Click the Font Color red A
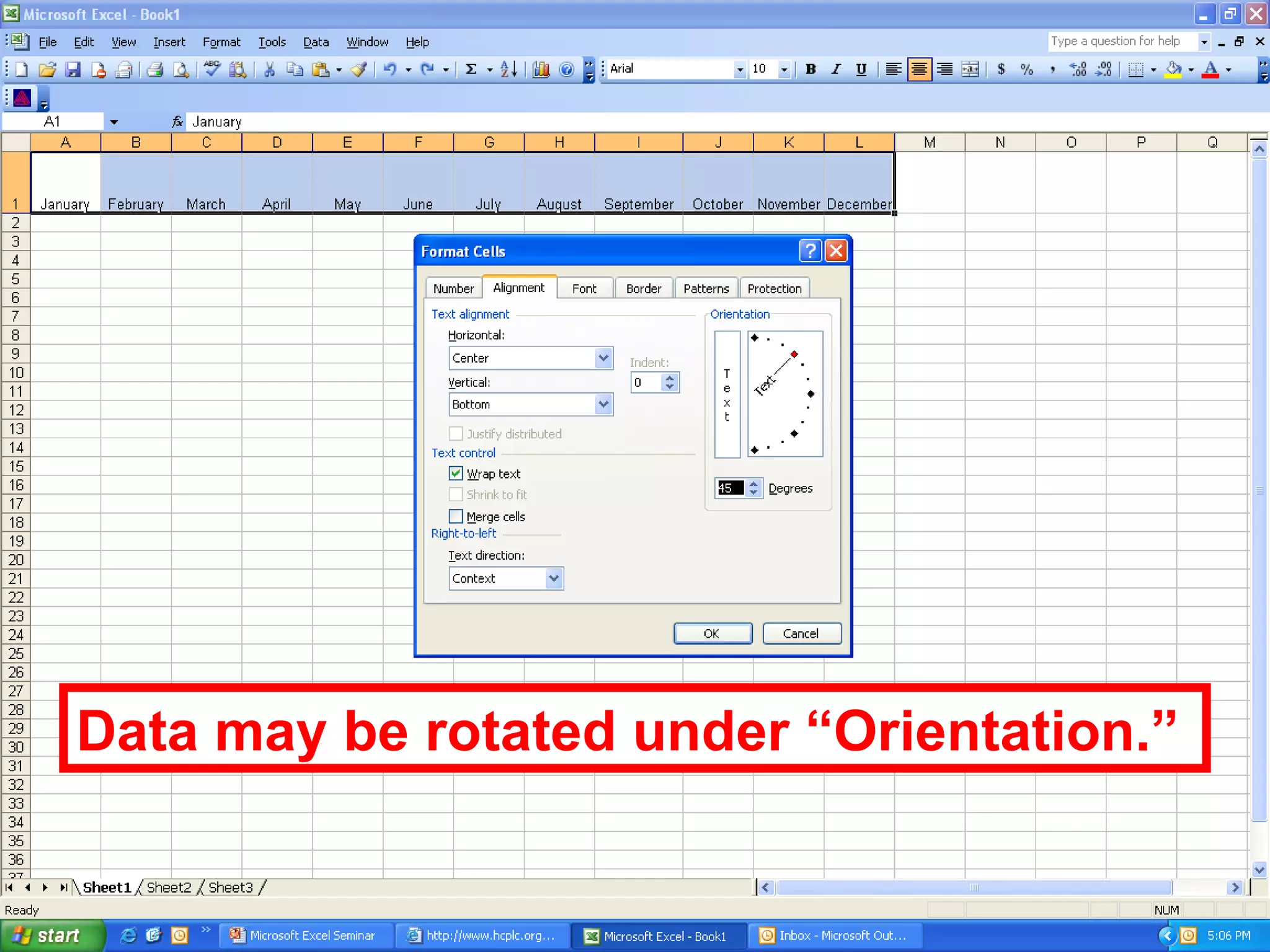Image resolution: width=1270 pixels, height=952 pixels. click(1210, 69)
